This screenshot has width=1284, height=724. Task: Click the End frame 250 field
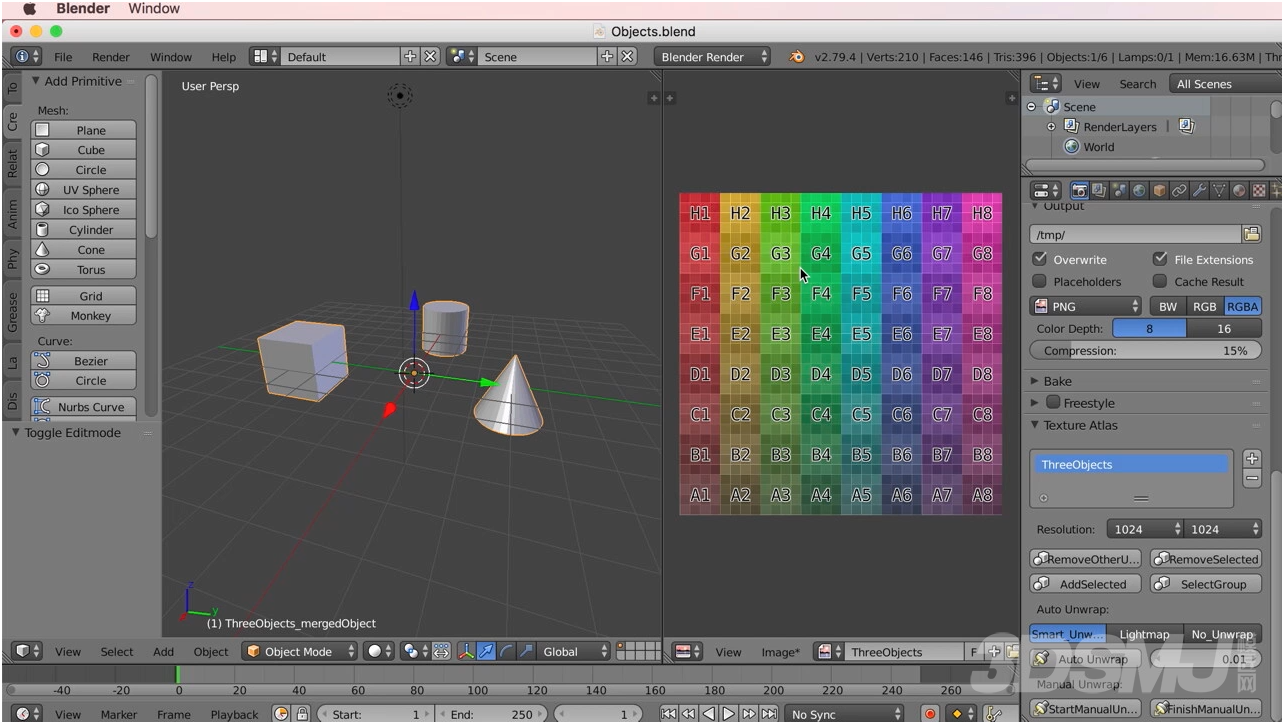[x=492, y=714]
